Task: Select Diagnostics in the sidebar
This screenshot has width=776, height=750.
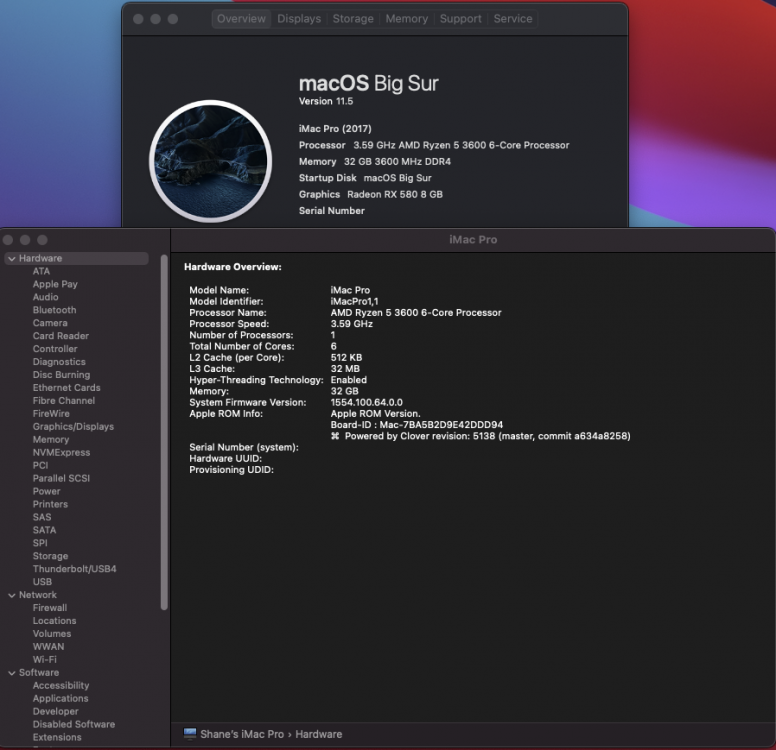Action: pos(59,362)
